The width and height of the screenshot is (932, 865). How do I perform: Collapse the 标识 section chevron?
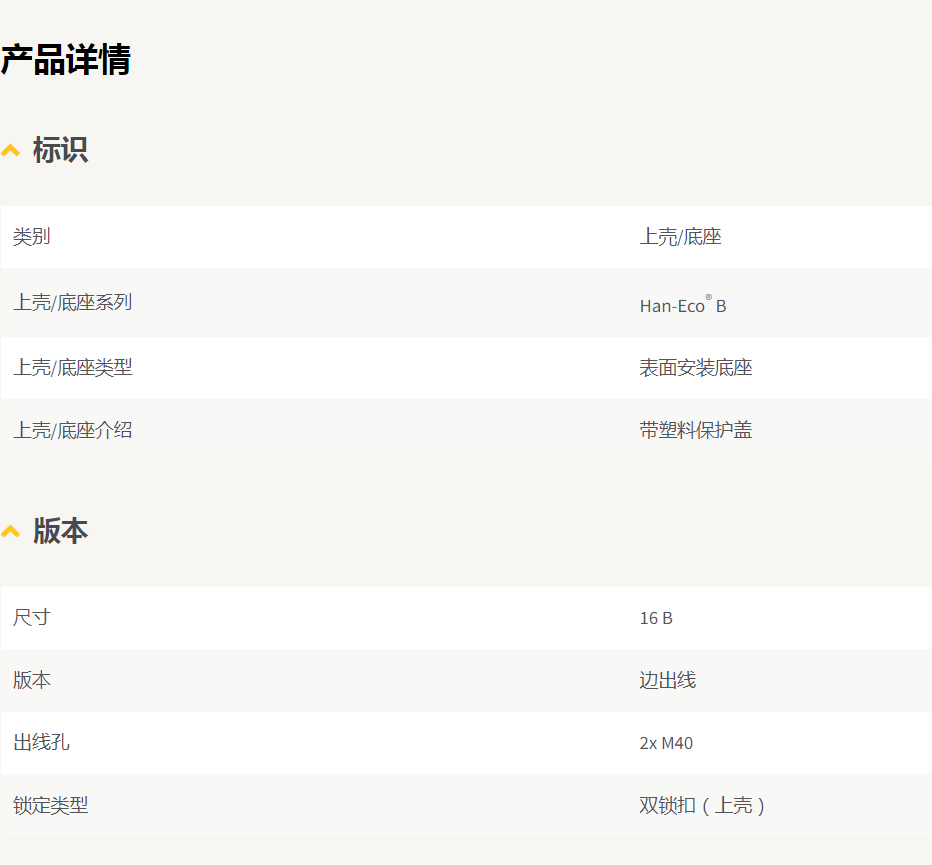(10, 150)
